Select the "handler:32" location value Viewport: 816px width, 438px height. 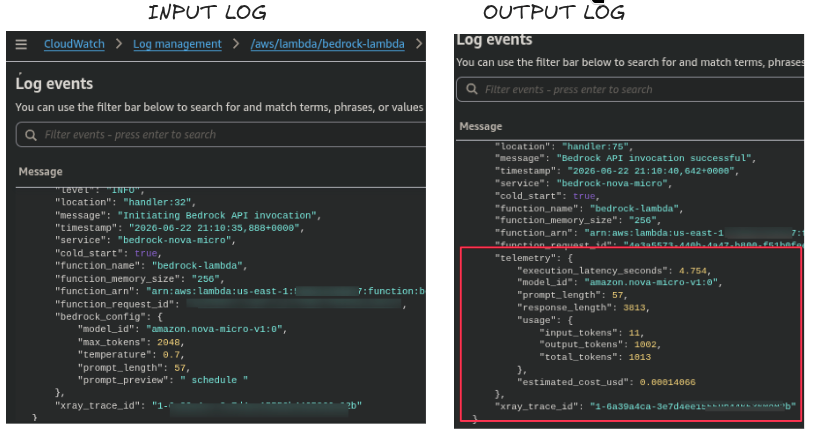[x=159, y=202]
